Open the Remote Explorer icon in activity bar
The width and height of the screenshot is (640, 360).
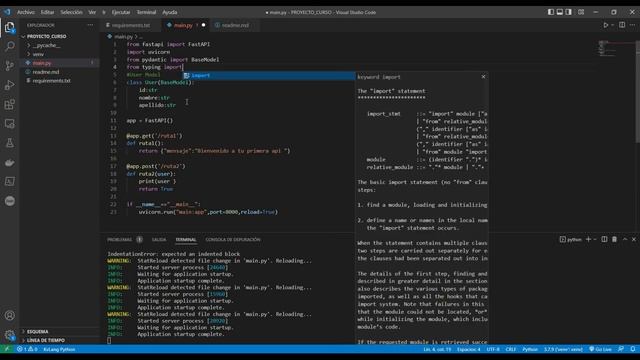click(9, 124)
